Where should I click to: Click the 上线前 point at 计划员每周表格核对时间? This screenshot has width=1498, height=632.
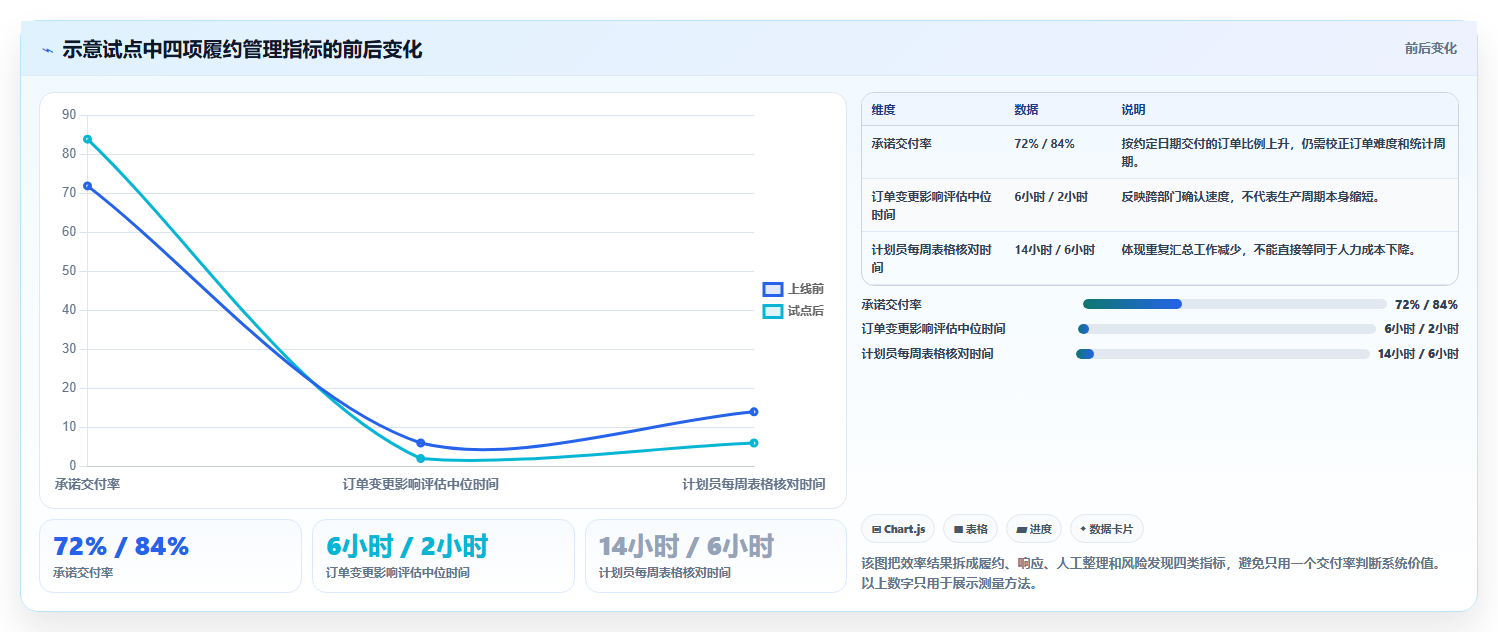point(754,412)
